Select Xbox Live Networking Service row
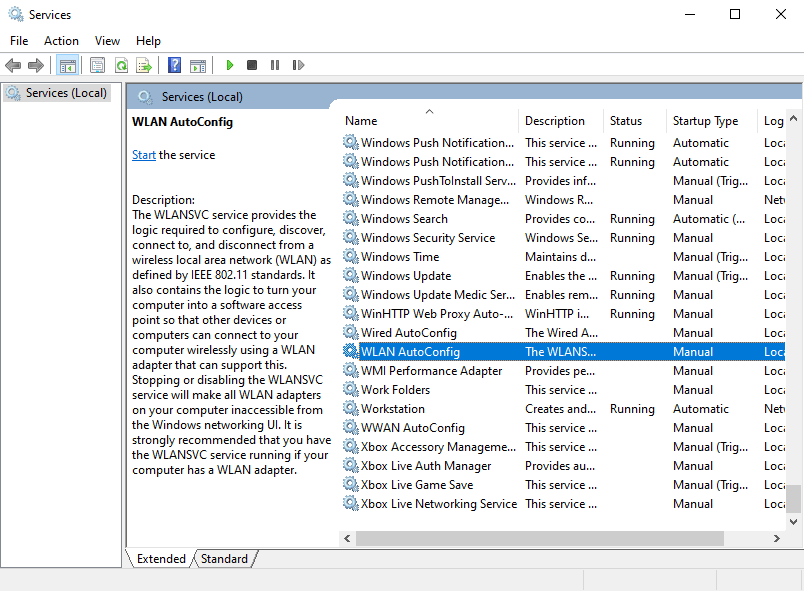Screen dimensions: 804x591 pyautogui.click(x=563, y=503)
